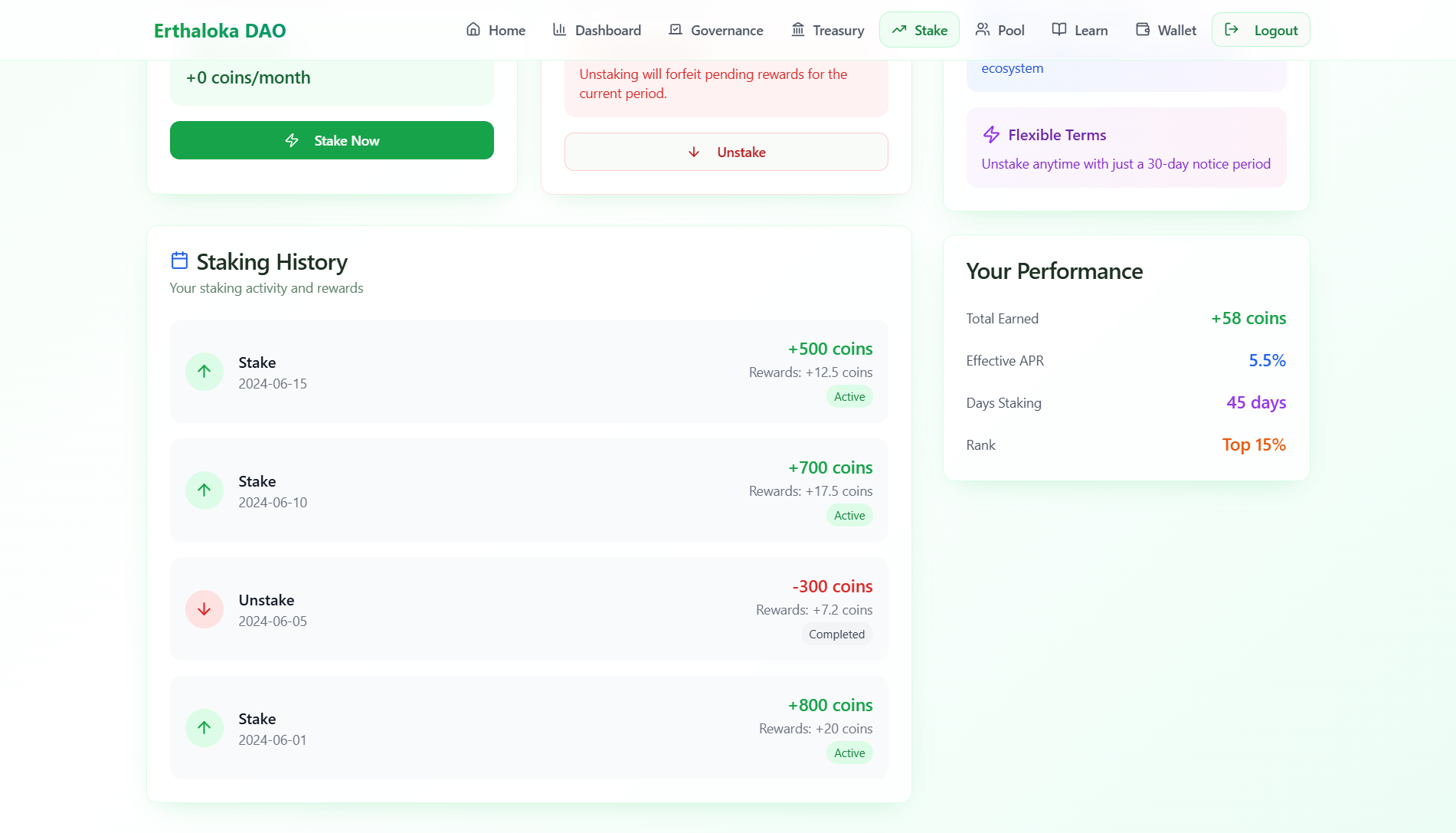1456x833 pixels.
Task: Select the -300 coins amount
Action: coord(833,586)
